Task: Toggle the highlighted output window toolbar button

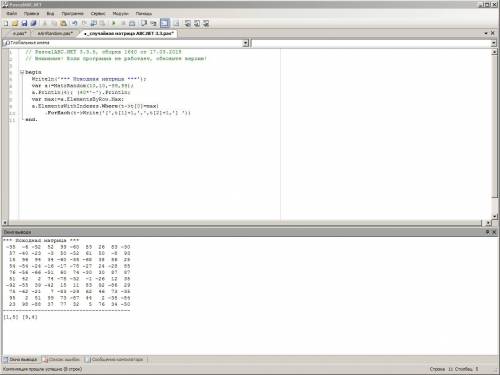Action: click(165, 23)
